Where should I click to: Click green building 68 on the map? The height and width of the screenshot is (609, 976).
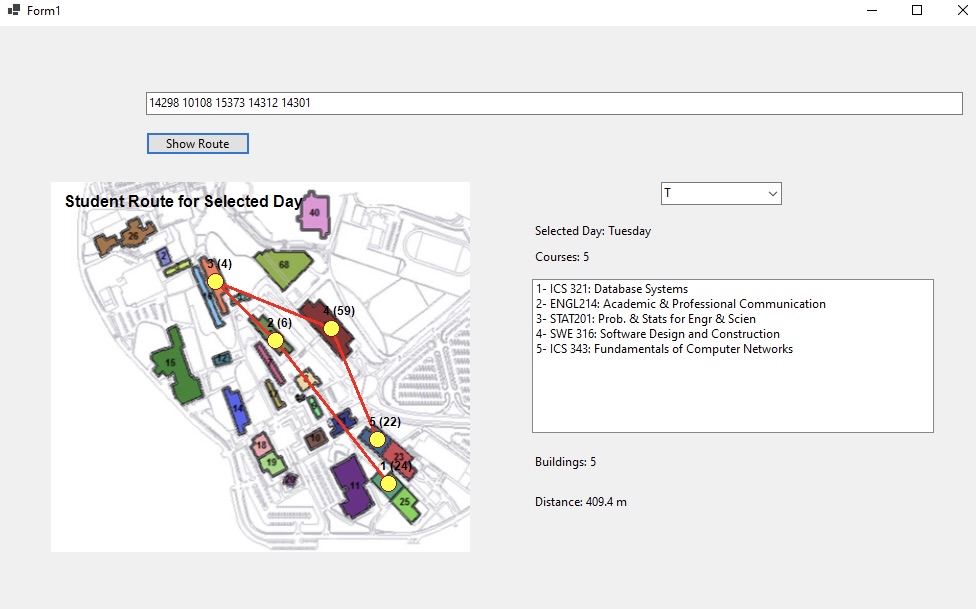pyautogui.click(x=283, y=268)
